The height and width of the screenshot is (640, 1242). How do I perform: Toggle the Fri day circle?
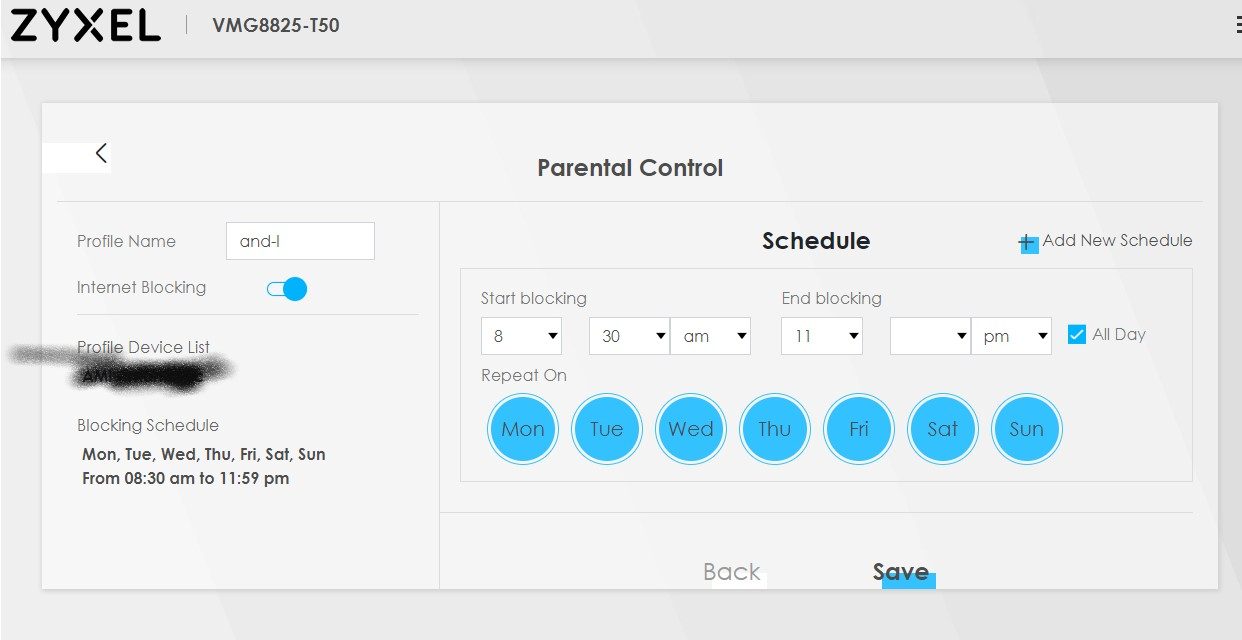click(x=859, y=430)
